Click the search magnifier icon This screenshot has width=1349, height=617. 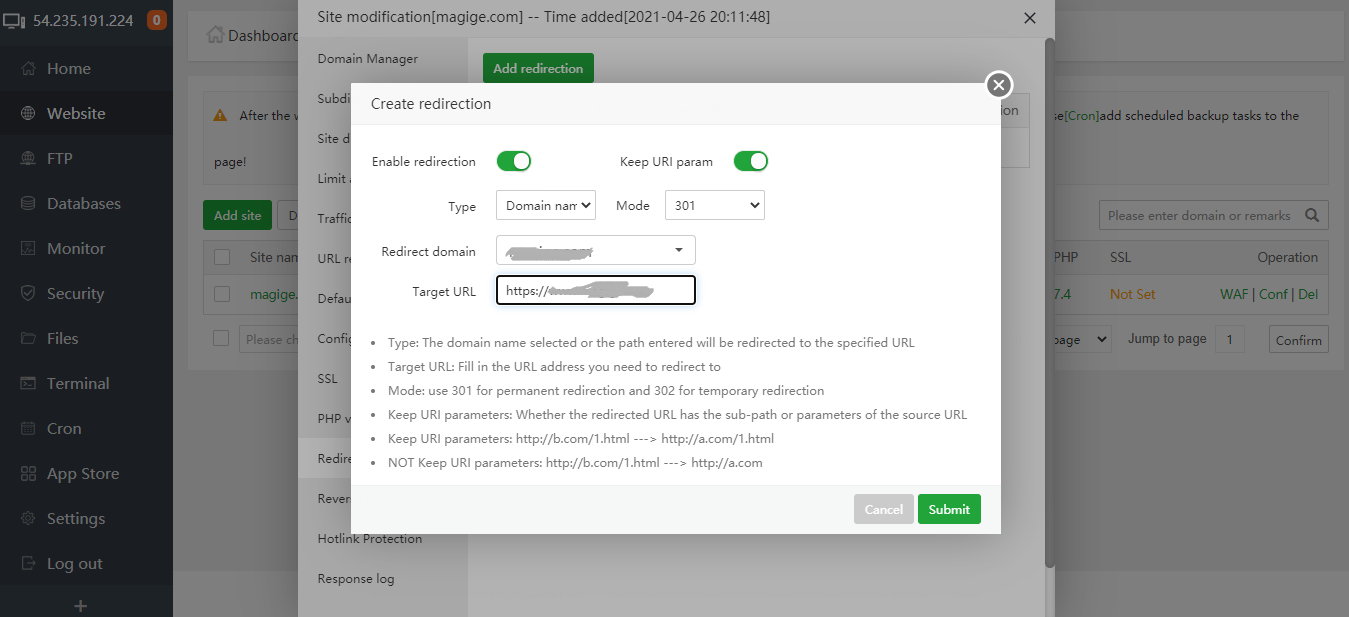click(1312, 215)
